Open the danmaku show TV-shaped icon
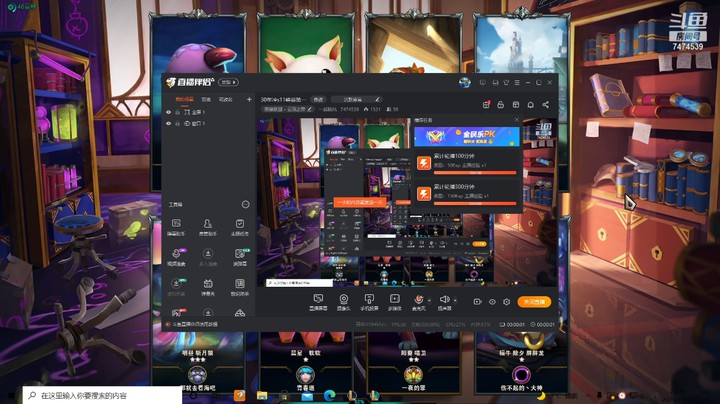Image resolution: width=720 pixels, height=404 pixels. coord(208,286)
